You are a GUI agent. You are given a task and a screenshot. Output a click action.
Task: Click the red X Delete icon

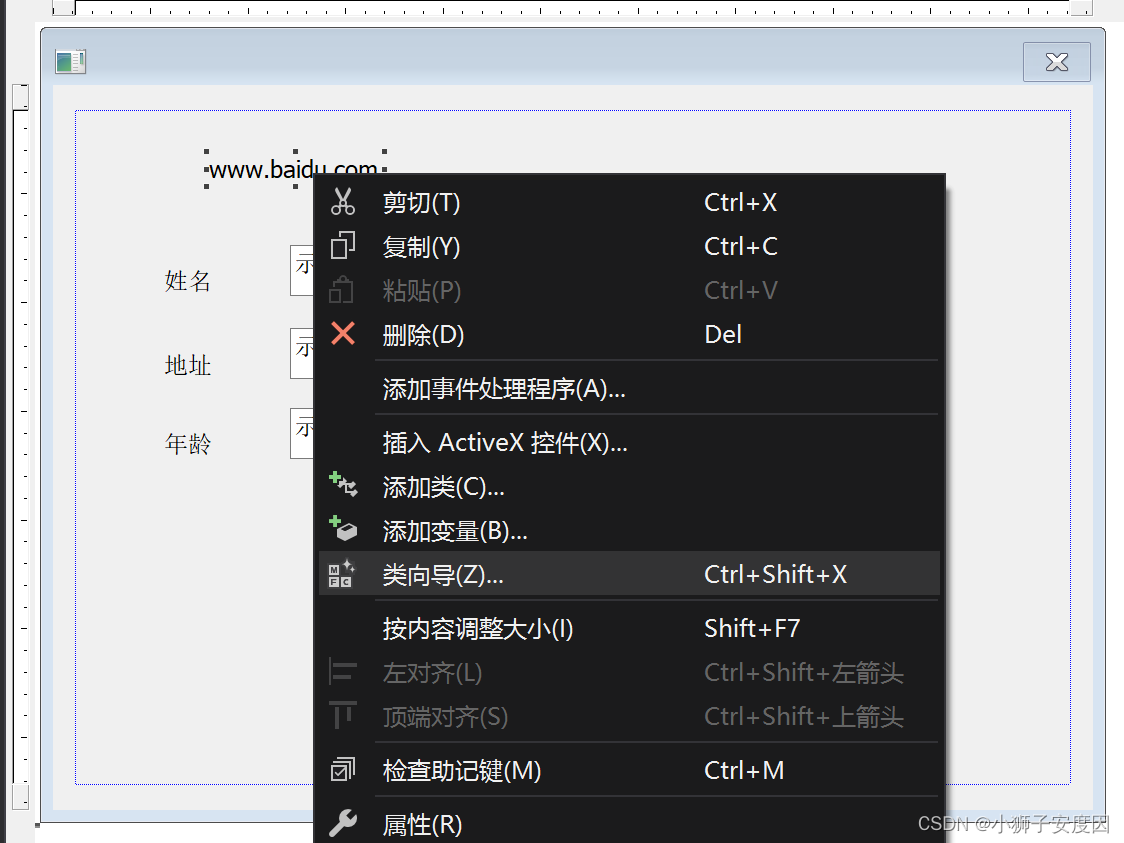tap(344, 334)
